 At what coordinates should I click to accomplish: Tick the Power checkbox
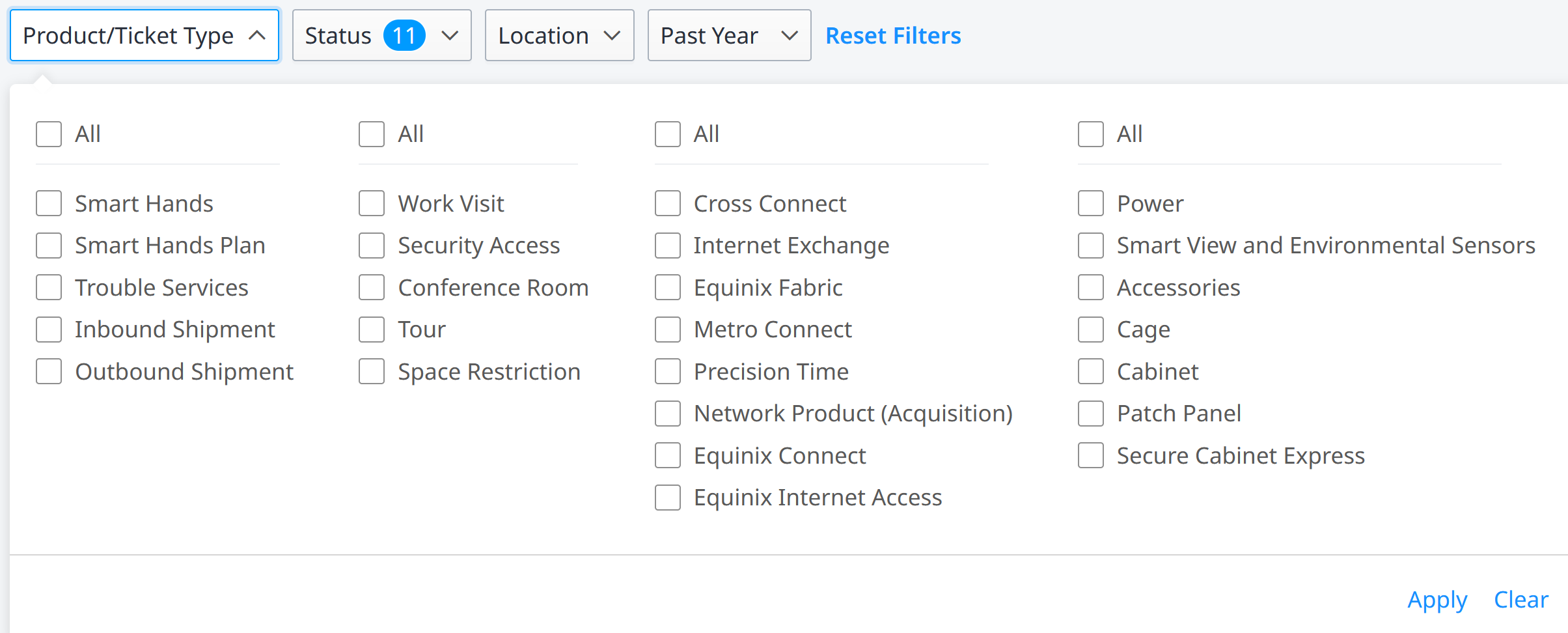pyautogui.click(x=1091, y=203)
